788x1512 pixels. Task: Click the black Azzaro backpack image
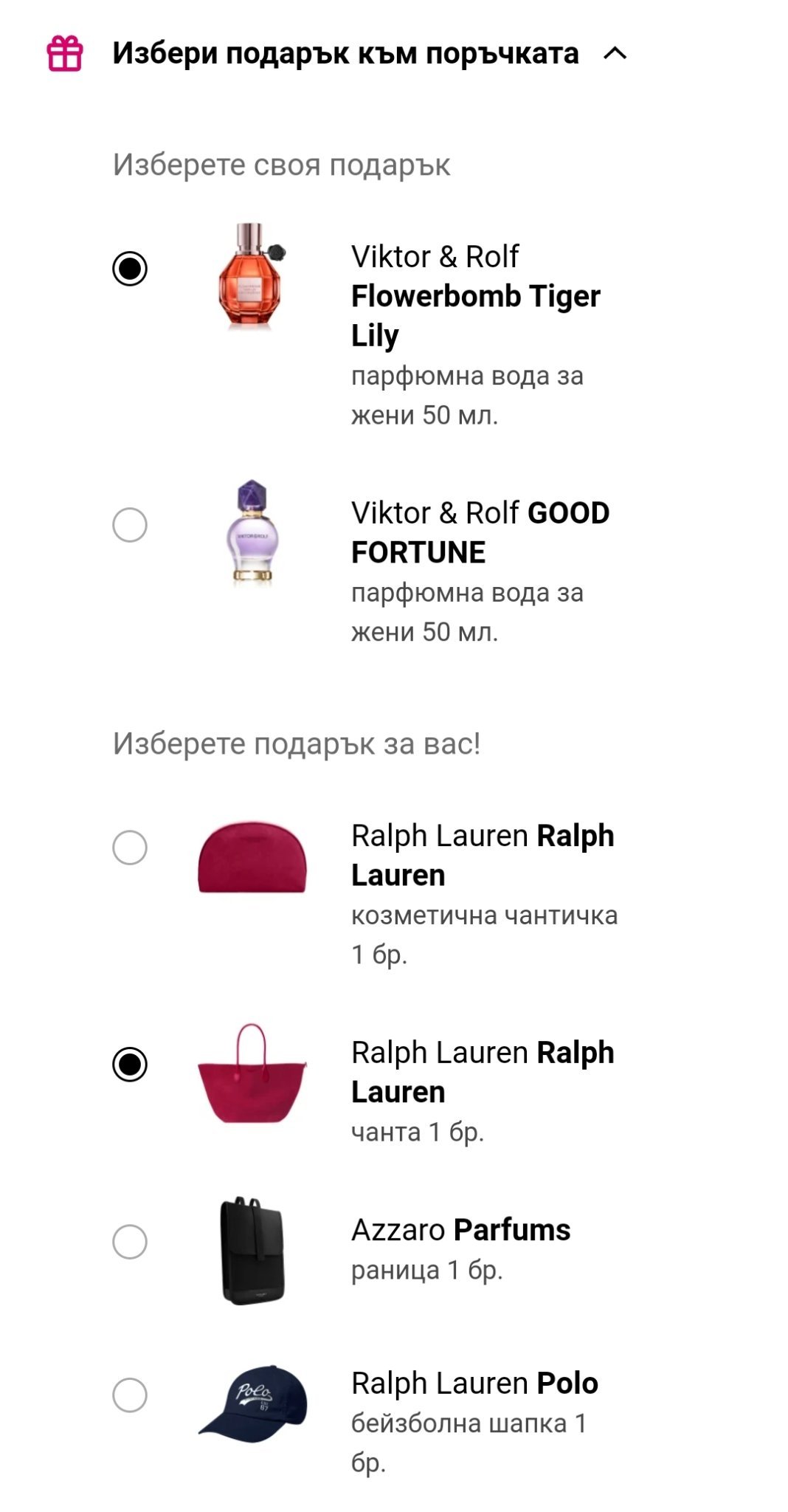point(252,1251)
